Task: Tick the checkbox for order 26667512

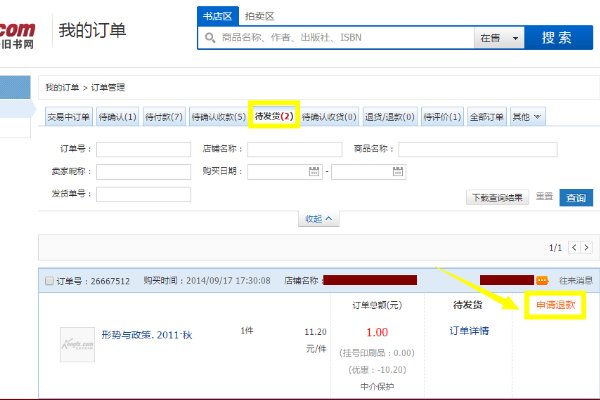Action: pos(49,281)
